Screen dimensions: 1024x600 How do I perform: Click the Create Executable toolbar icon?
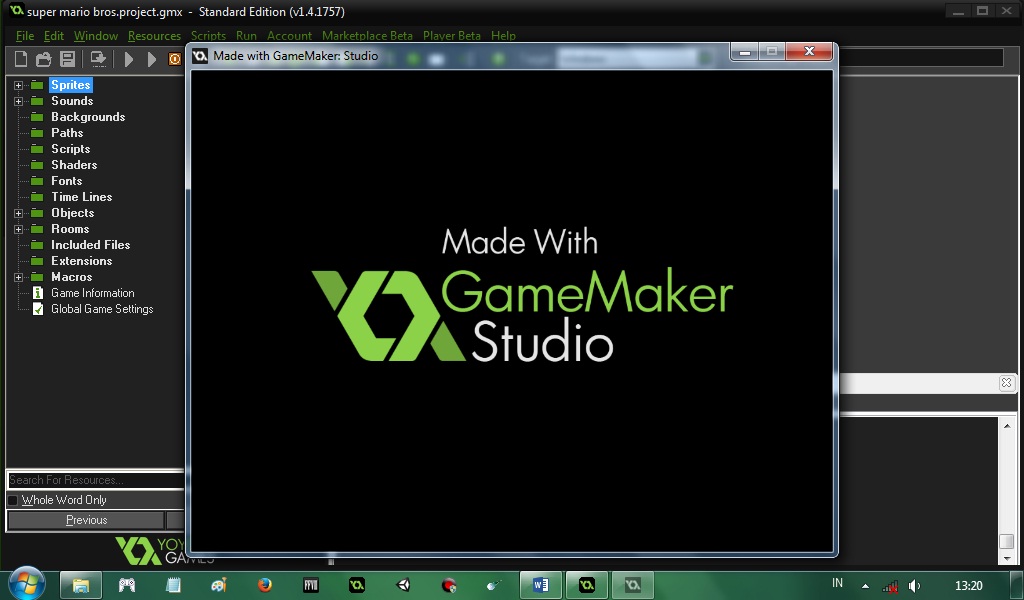97,58
